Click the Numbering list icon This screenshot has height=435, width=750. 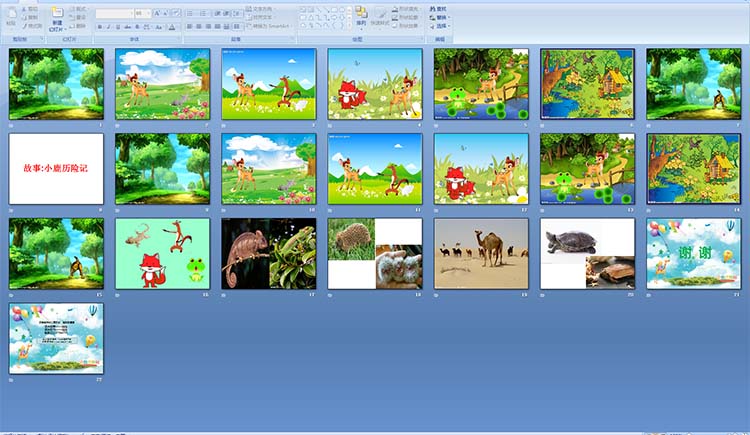pyautogui.click(x=203, y=13)
